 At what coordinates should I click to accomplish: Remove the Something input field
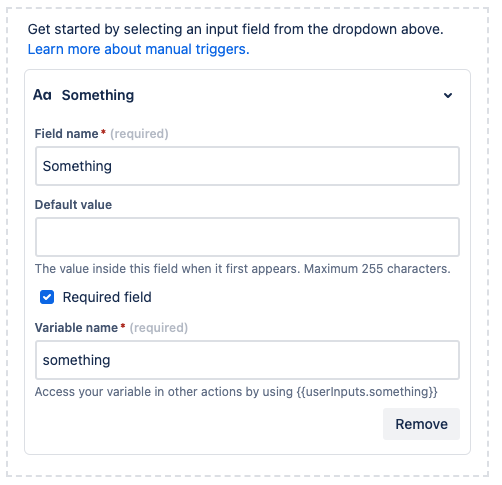(421, 424)
